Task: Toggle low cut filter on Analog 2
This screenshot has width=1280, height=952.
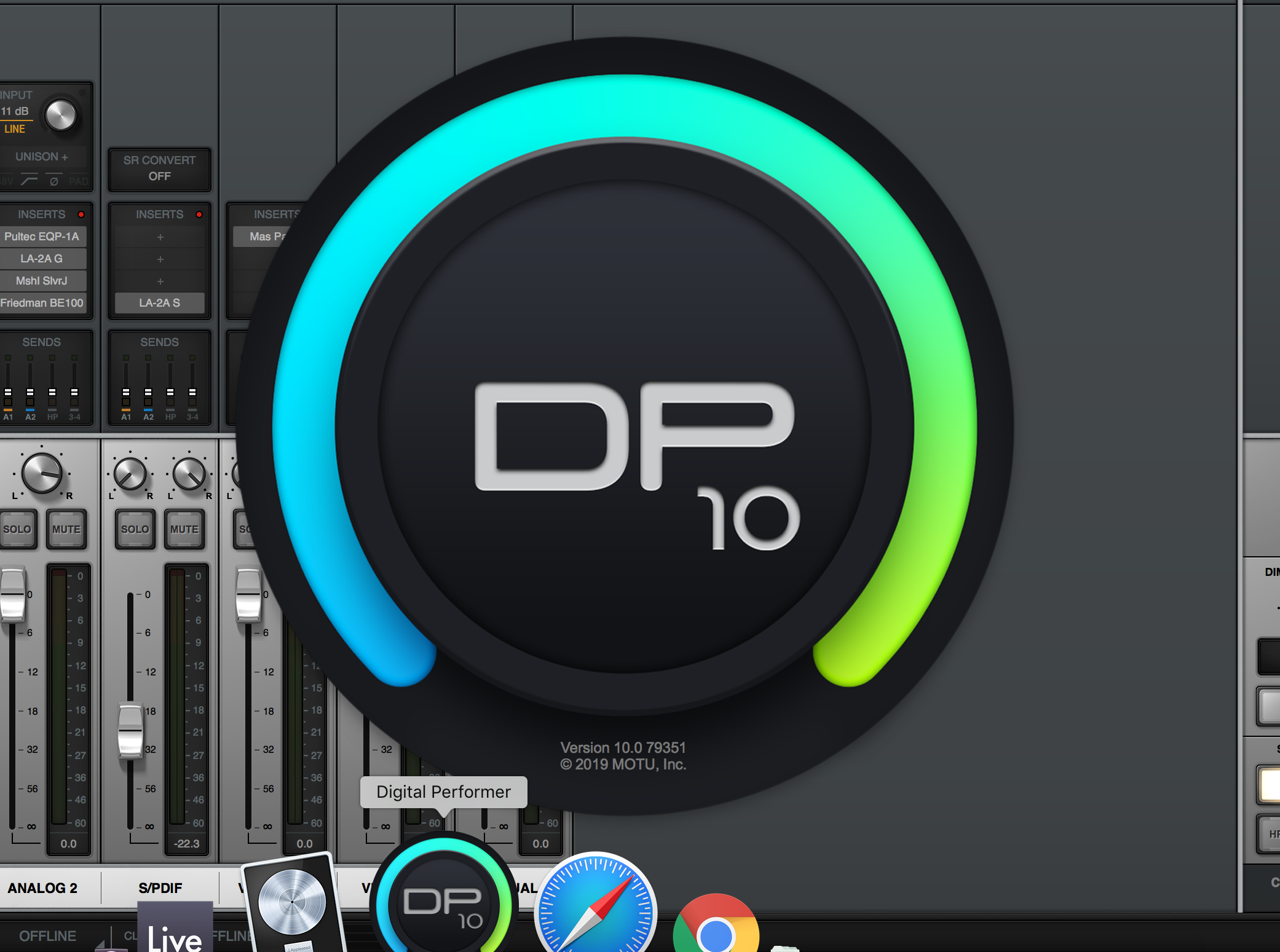Action: coord(29,181)
